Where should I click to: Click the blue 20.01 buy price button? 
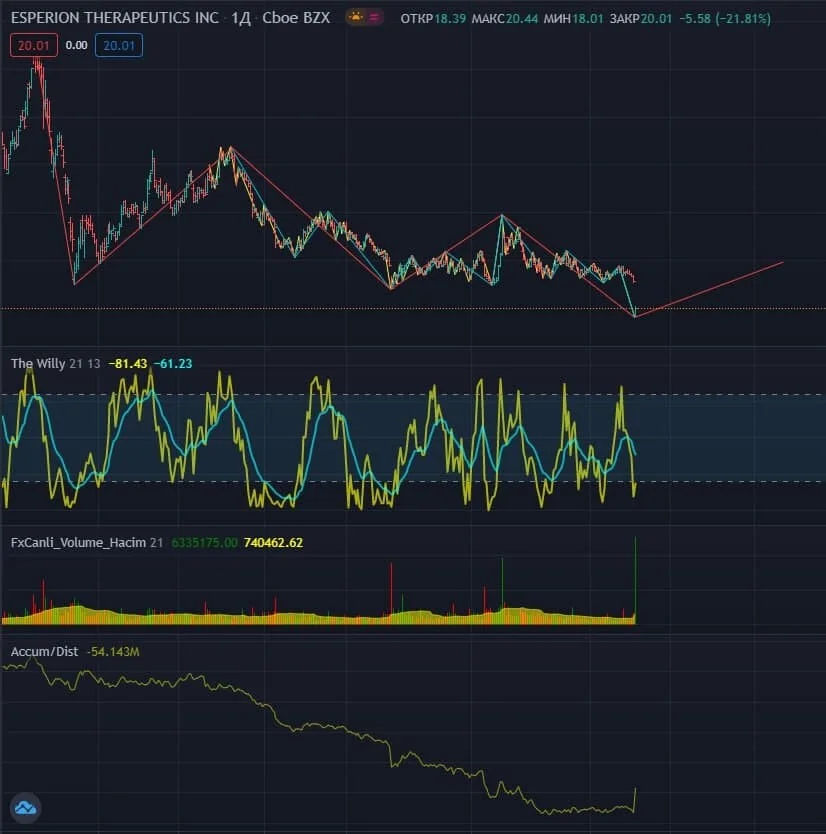[x=119, y=46]
